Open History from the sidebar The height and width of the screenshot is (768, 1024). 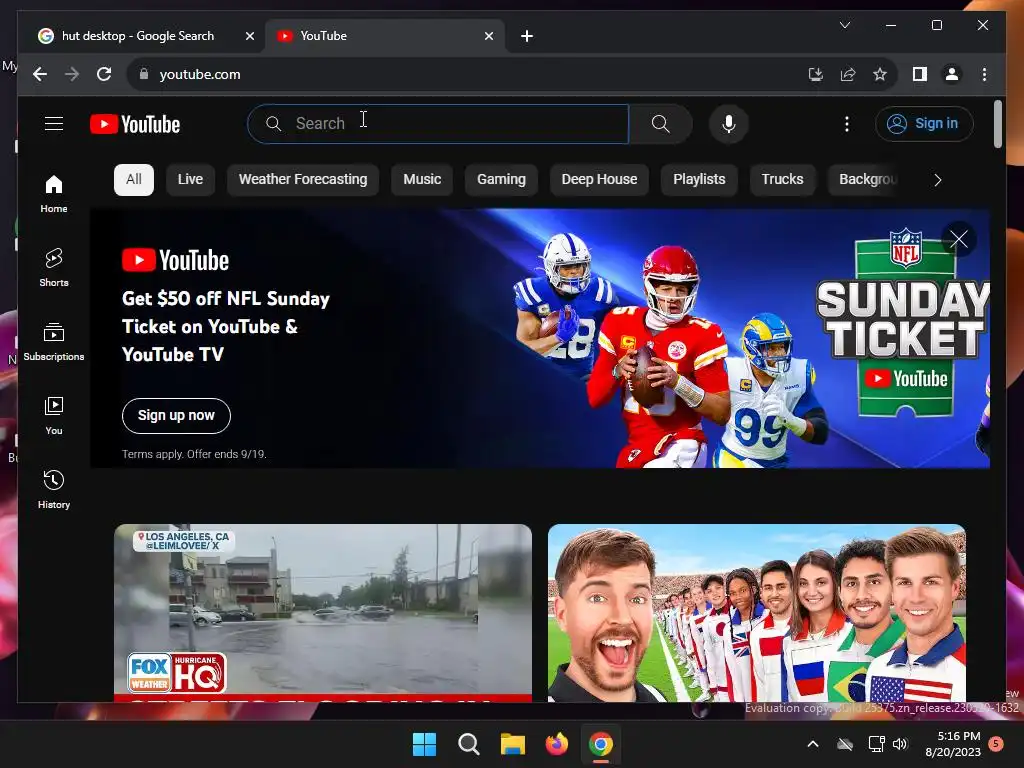coord(54,489)
